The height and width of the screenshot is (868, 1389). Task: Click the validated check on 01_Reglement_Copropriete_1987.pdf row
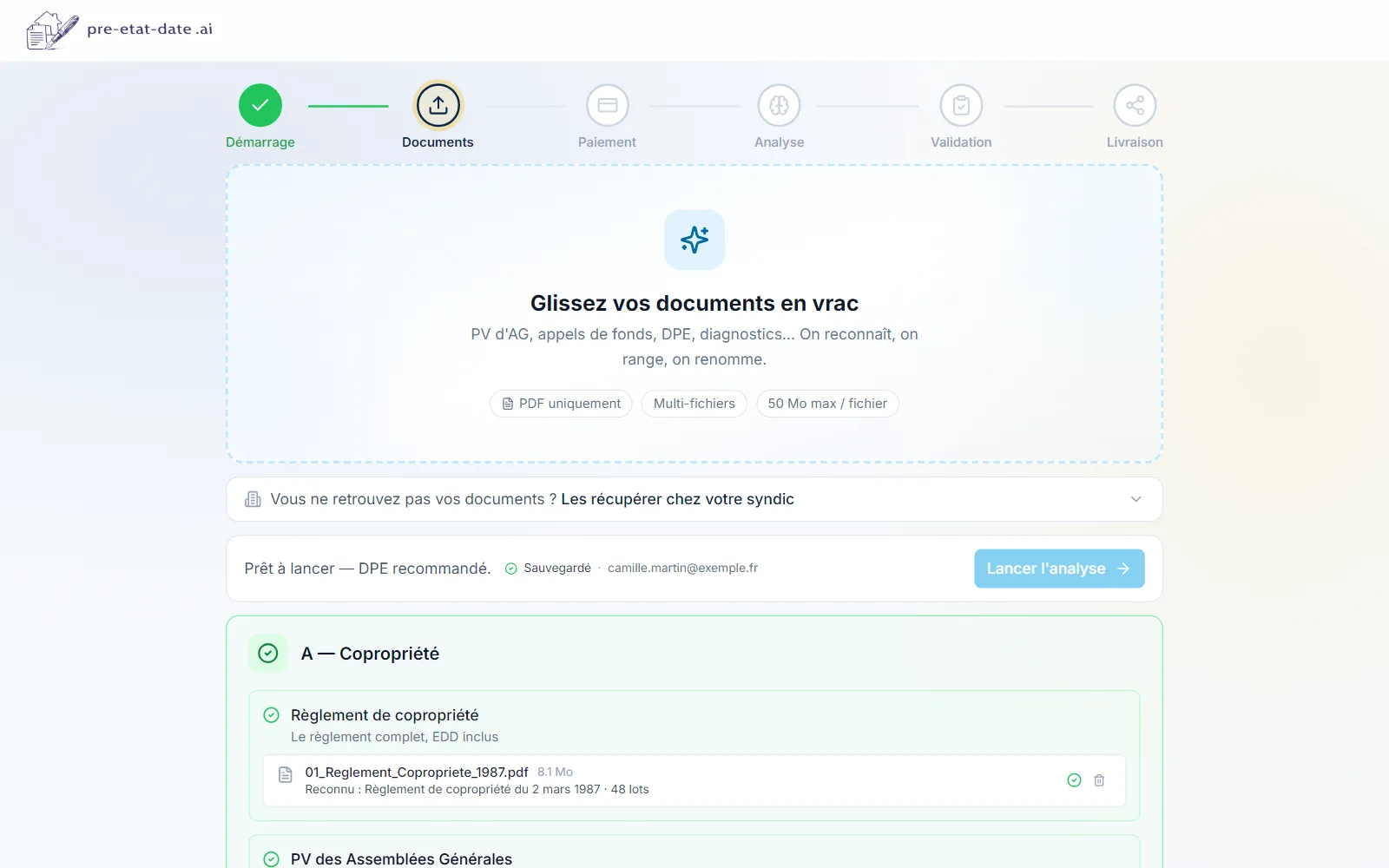coord(1074,780)
